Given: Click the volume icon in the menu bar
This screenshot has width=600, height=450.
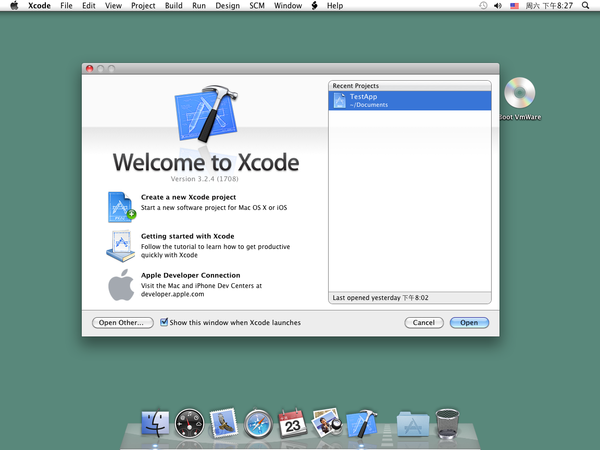Looking at the screenshot, I should (498, 6).
